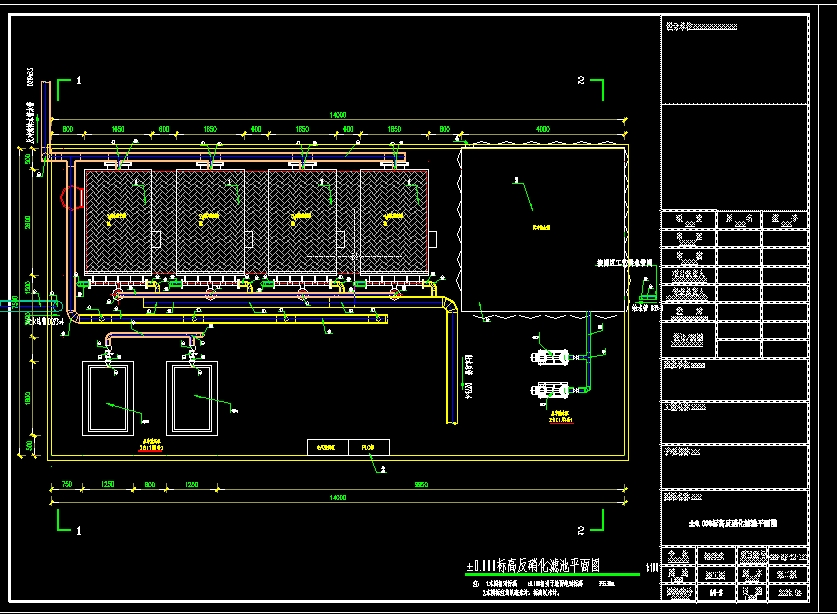Click the 9950 dimension text
The image size is (837, 614).
[x=421, y=484]
